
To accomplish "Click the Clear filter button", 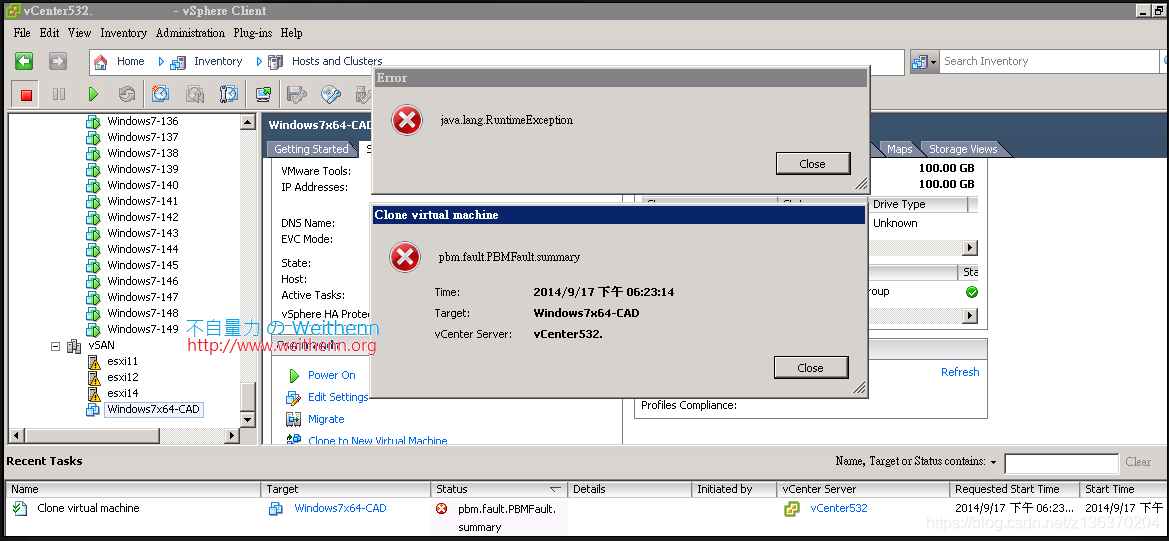I will point(1138,462).
